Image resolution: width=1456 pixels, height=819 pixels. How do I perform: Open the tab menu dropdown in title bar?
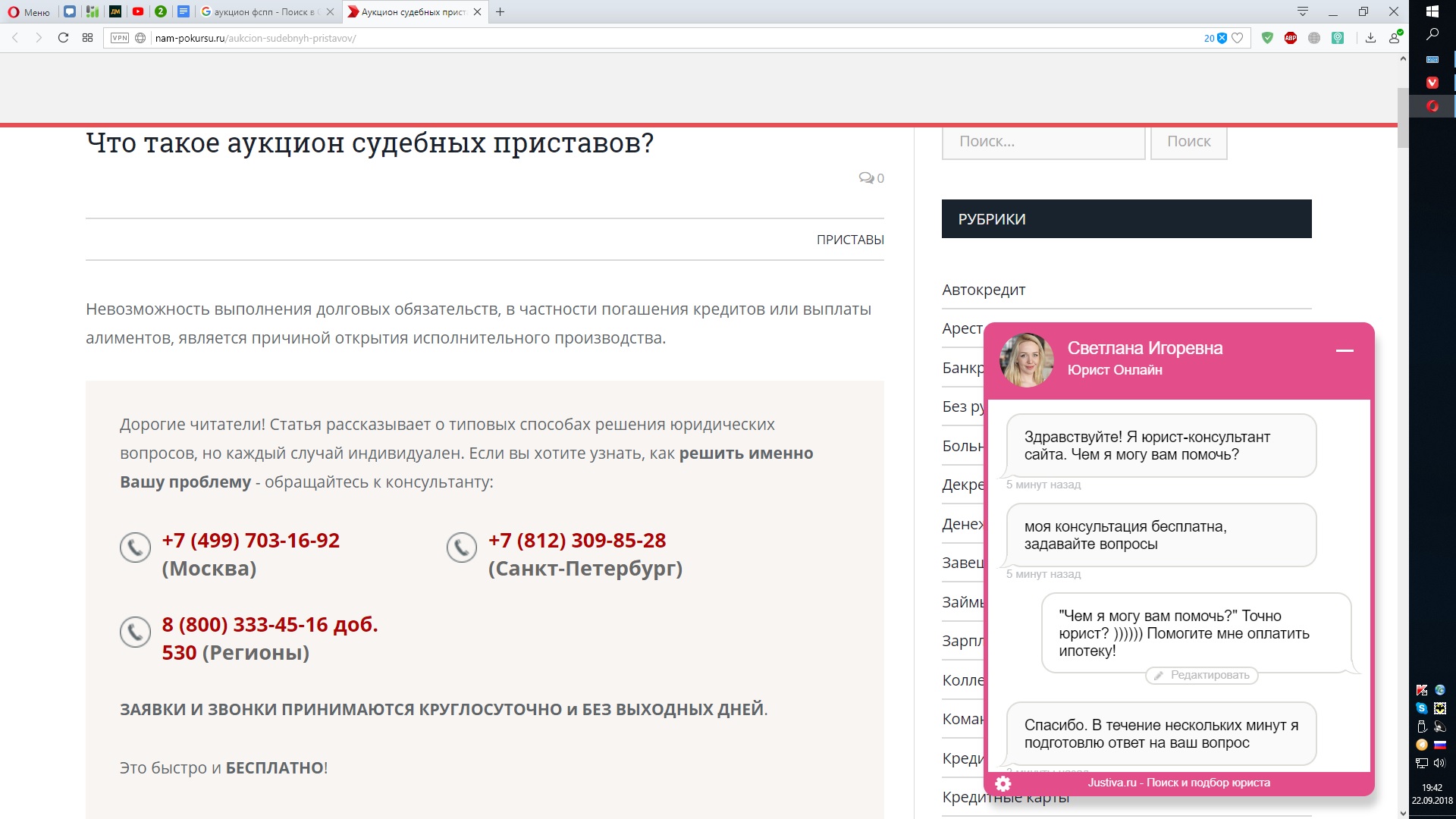pyautogui.click(x=1303, y=11)
